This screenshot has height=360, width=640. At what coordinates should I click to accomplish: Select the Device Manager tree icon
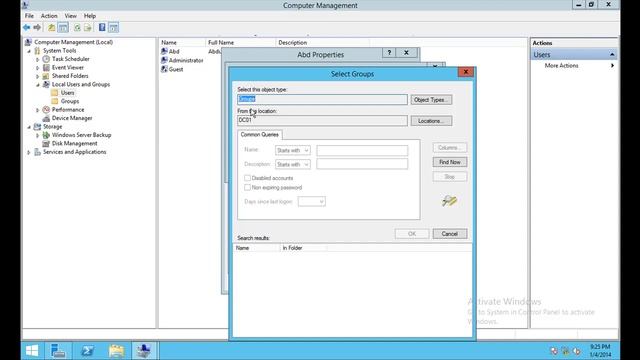[46, 118]
